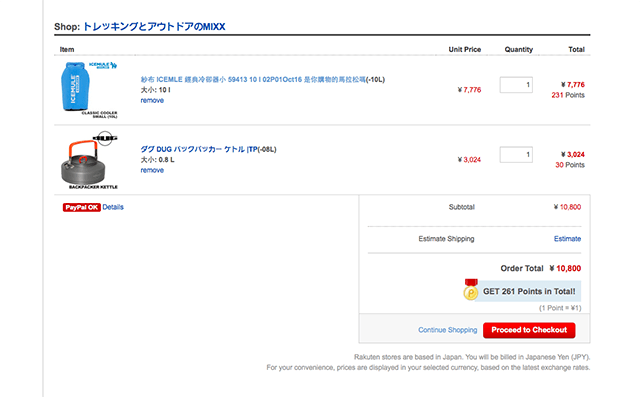Select the 大小: 10 l size text

(x=156, y=90)
